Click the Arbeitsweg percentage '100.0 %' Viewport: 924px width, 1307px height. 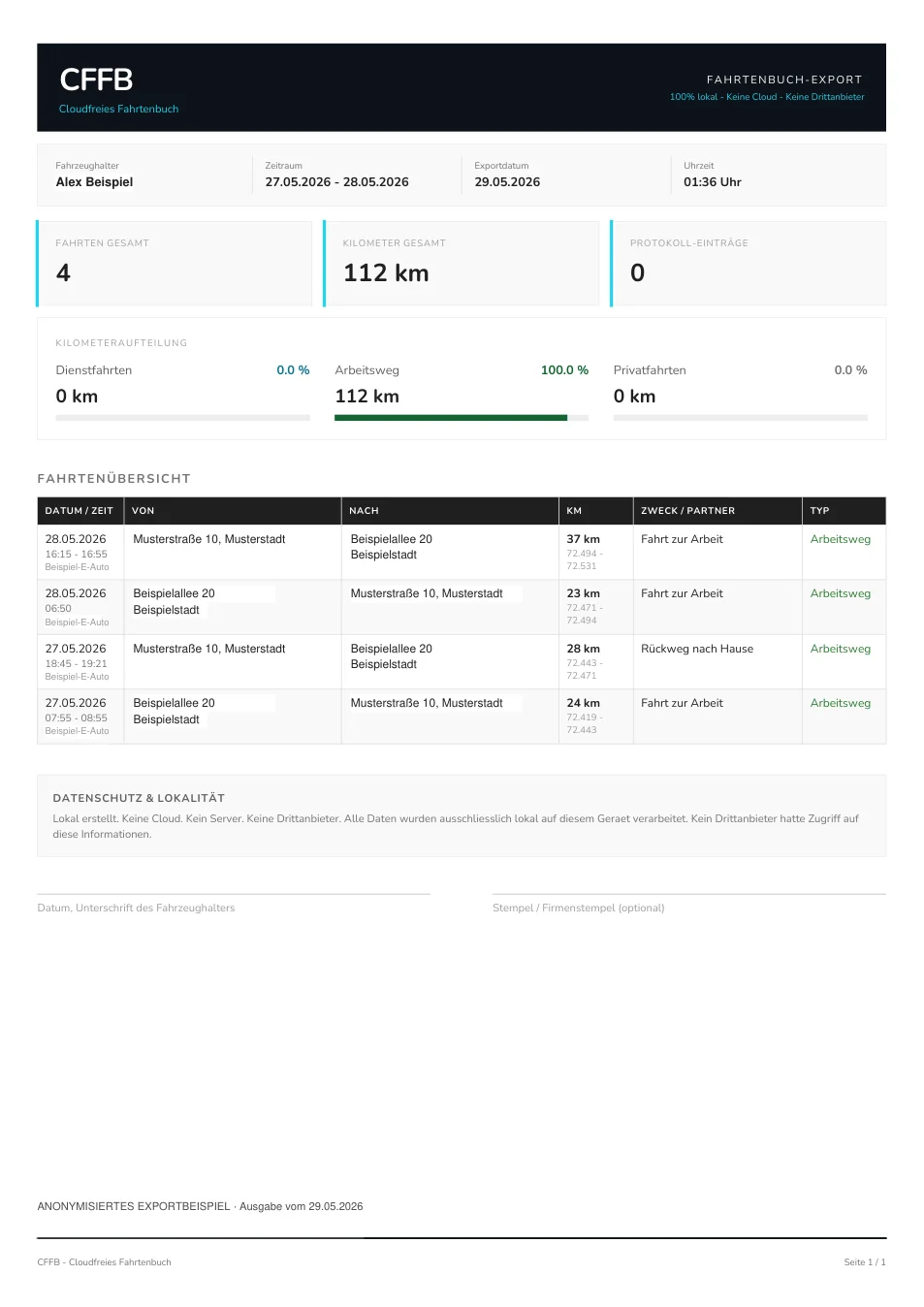564,370
